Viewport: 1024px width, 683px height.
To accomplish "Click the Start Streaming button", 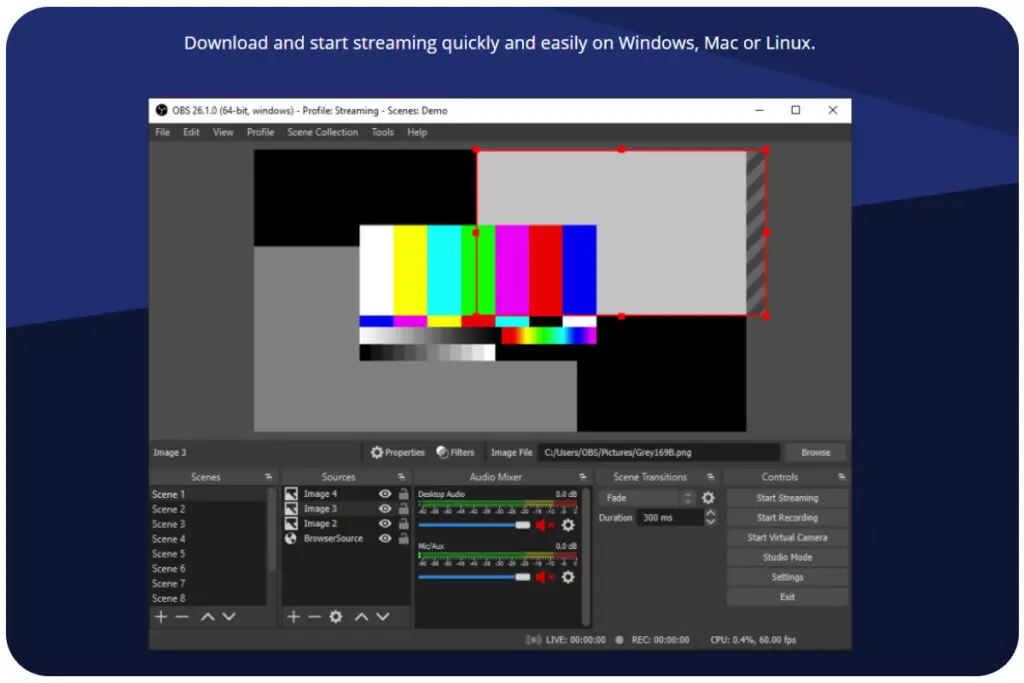I will [x=787, y=498].
